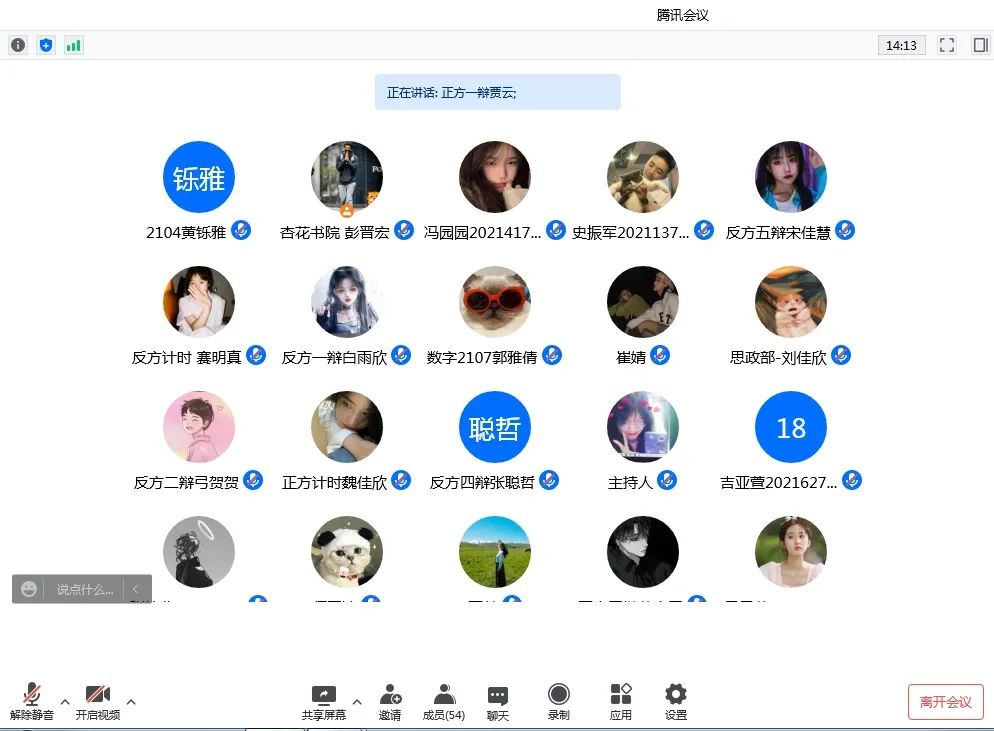
Task: Click the mic icon next to 反方二辩弓贺贺
Action: (x=254, y=480)
